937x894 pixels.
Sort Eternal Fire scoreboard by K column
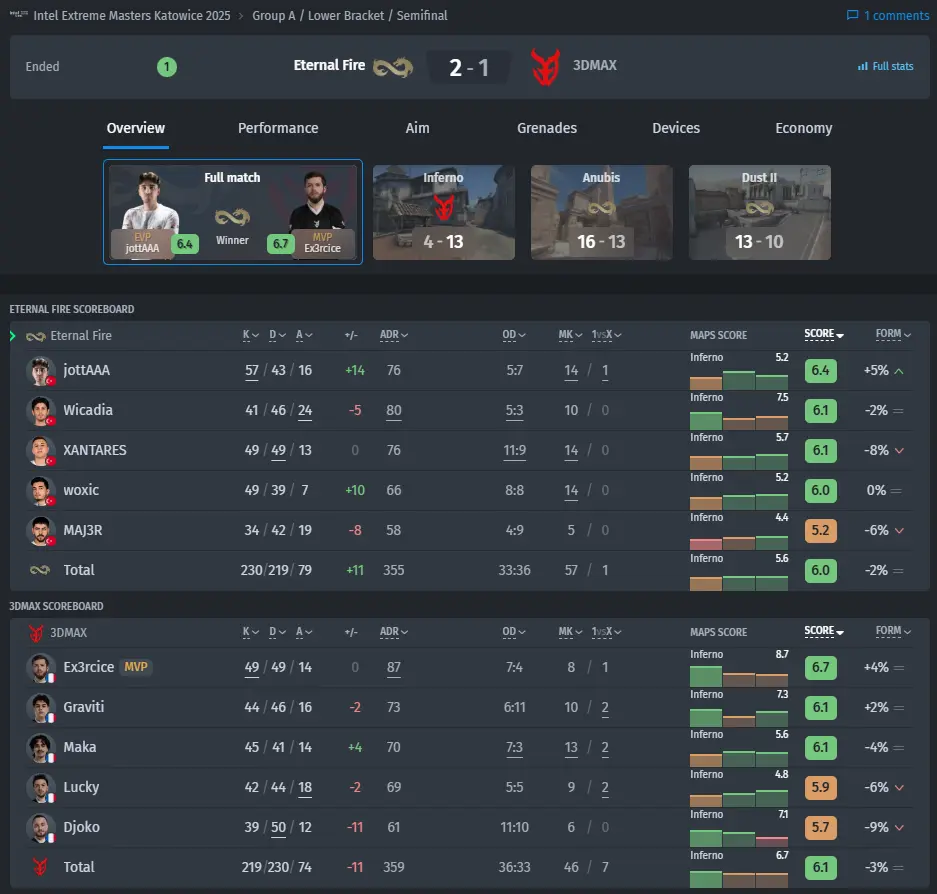[250, 335]
